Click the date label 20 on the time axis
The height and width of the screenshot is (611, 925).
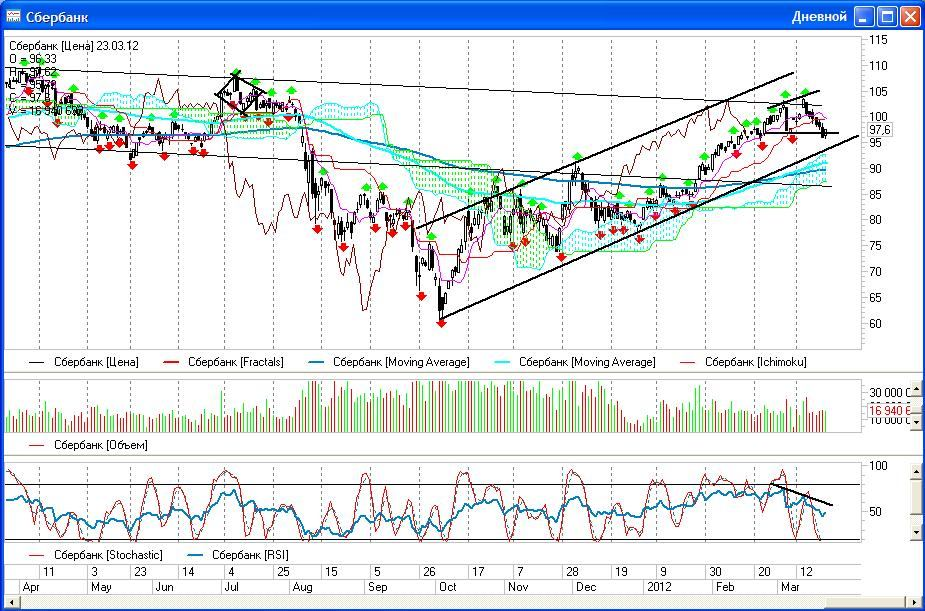tap(765, 572)
